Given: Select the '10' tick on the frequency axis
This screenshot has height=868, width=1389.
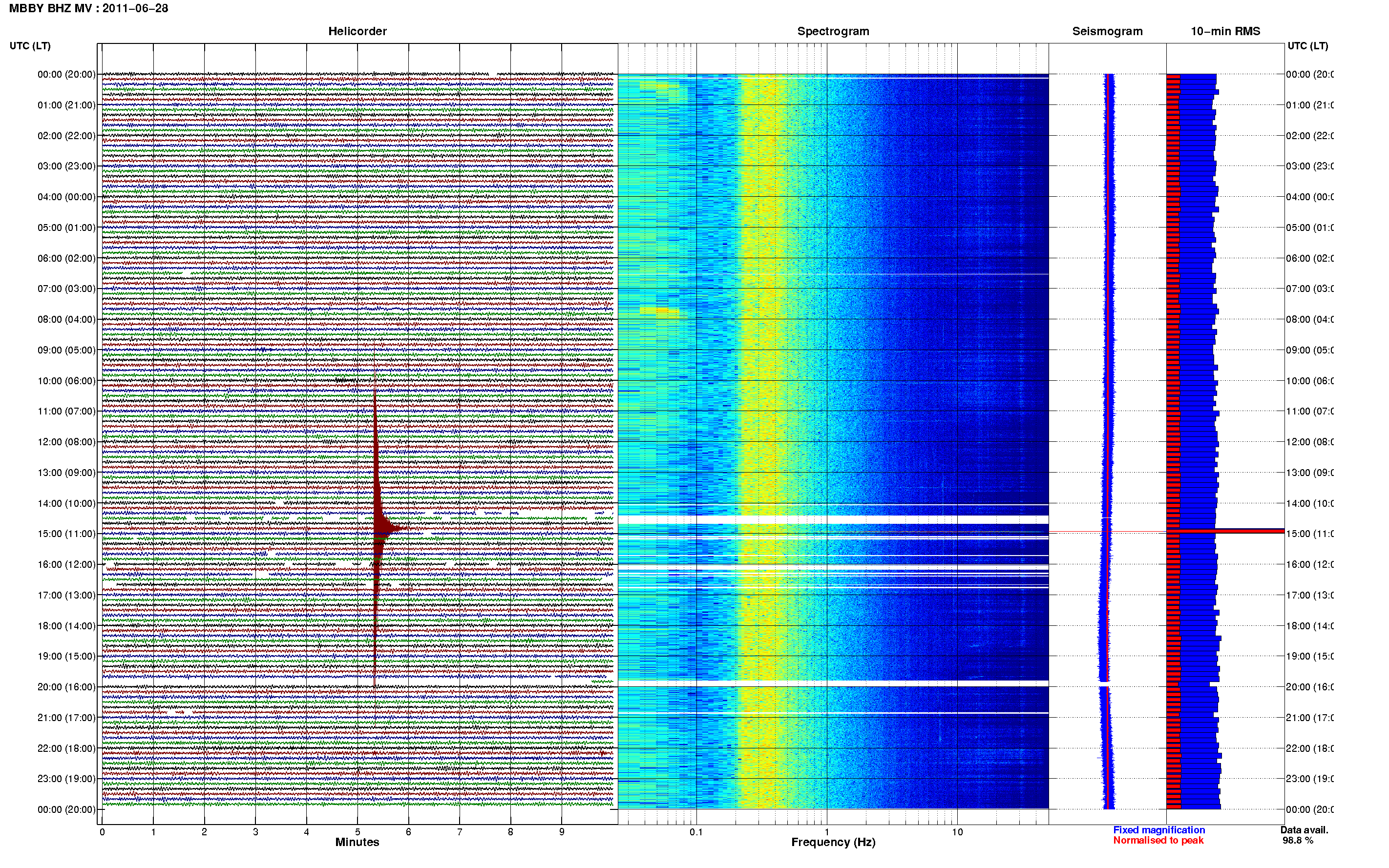Looking at the screenshot, I should [957, 832].
